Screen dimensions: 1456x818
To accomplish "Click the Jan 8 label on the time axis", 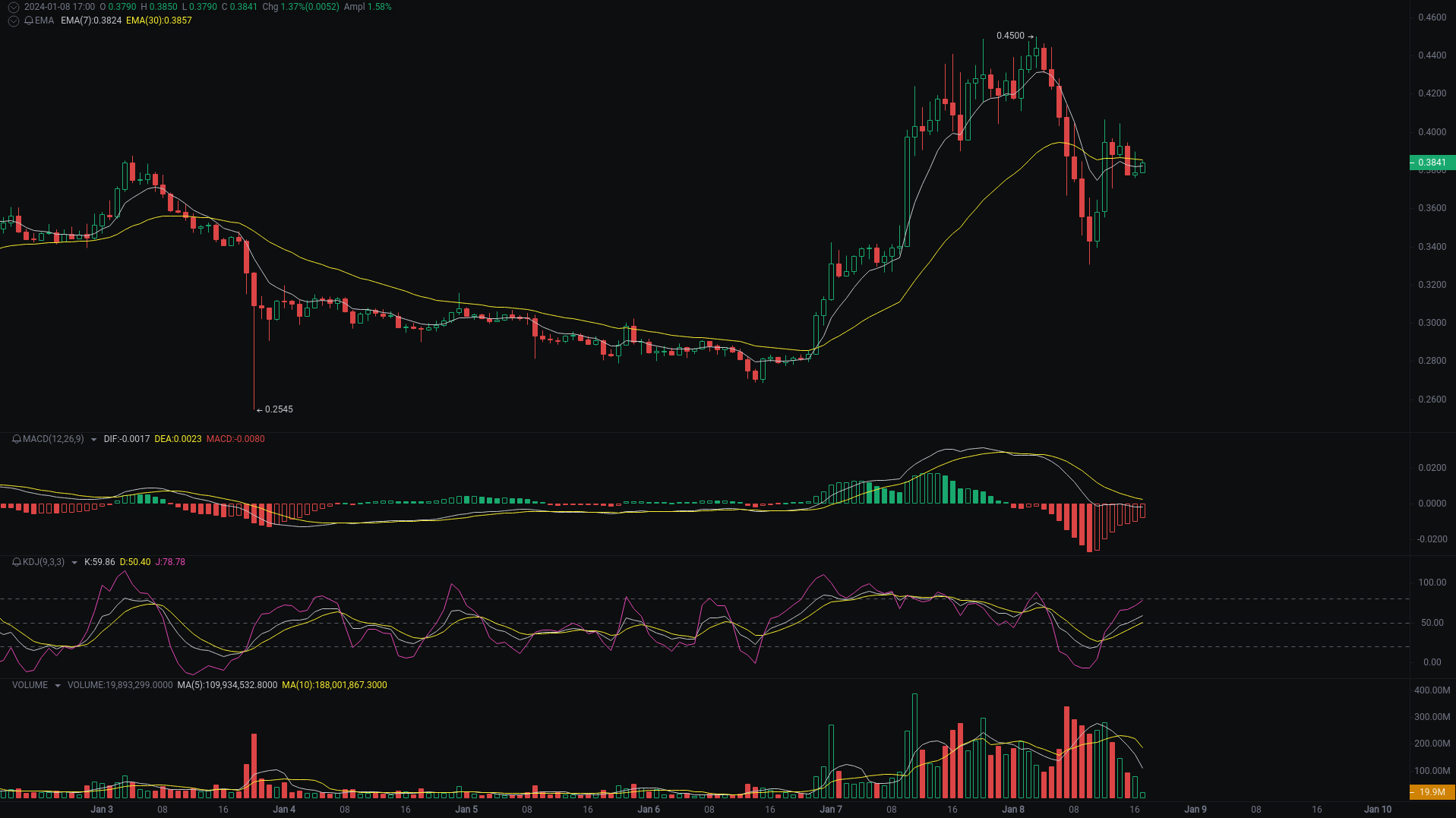I will click(x=1012, y=809).
